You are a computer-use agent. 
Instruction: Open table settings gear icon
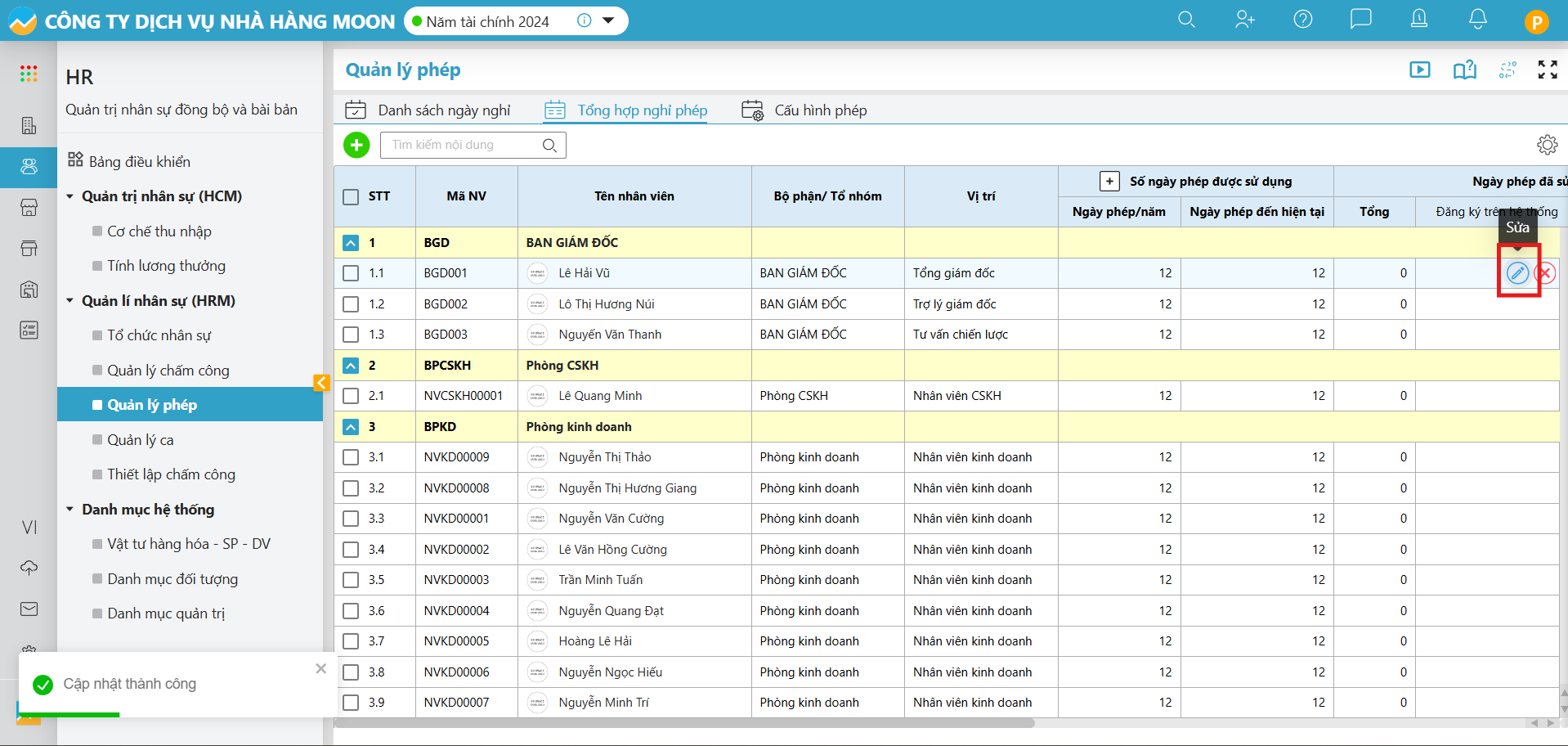point(1547,145)
